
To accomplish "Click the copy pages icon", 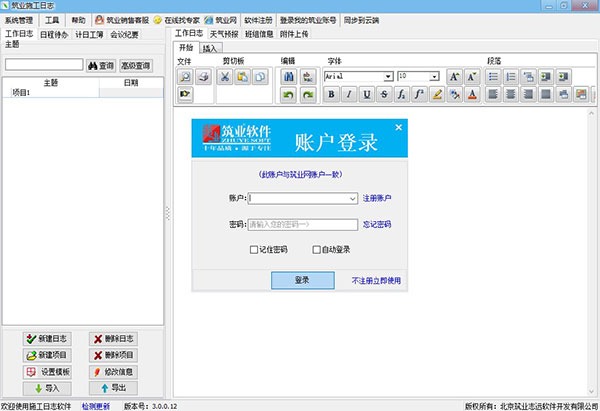I will [x=260, y=77].
